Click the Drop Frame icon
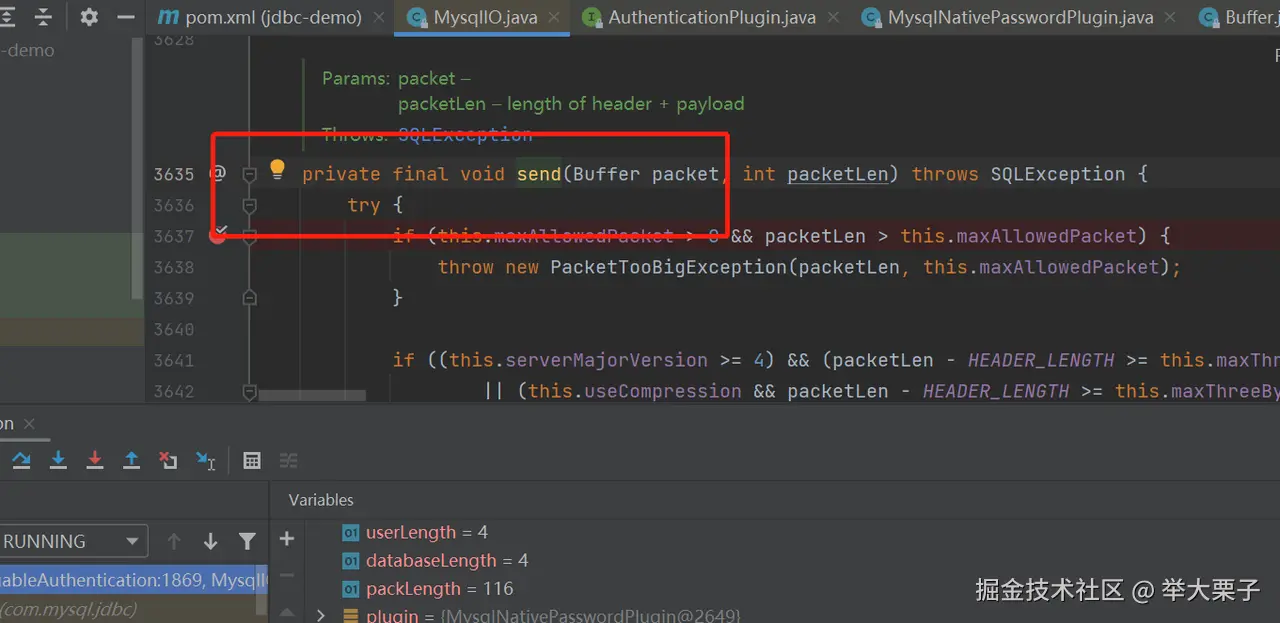1280x623 pixels. 168,460
